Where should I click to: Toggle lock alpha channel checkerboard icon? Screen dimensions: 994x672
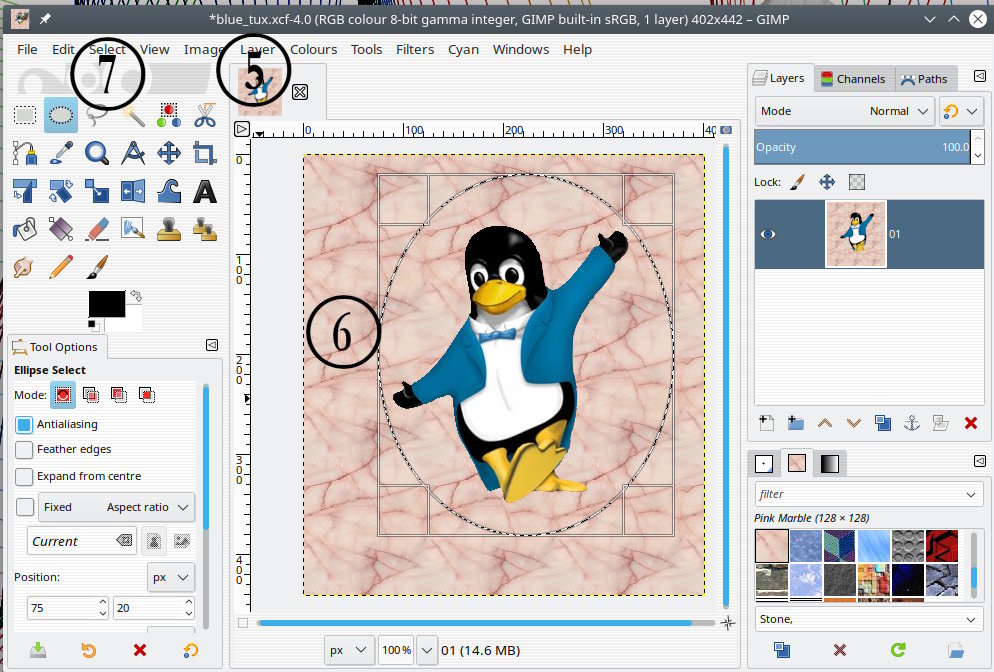(856, 183)
